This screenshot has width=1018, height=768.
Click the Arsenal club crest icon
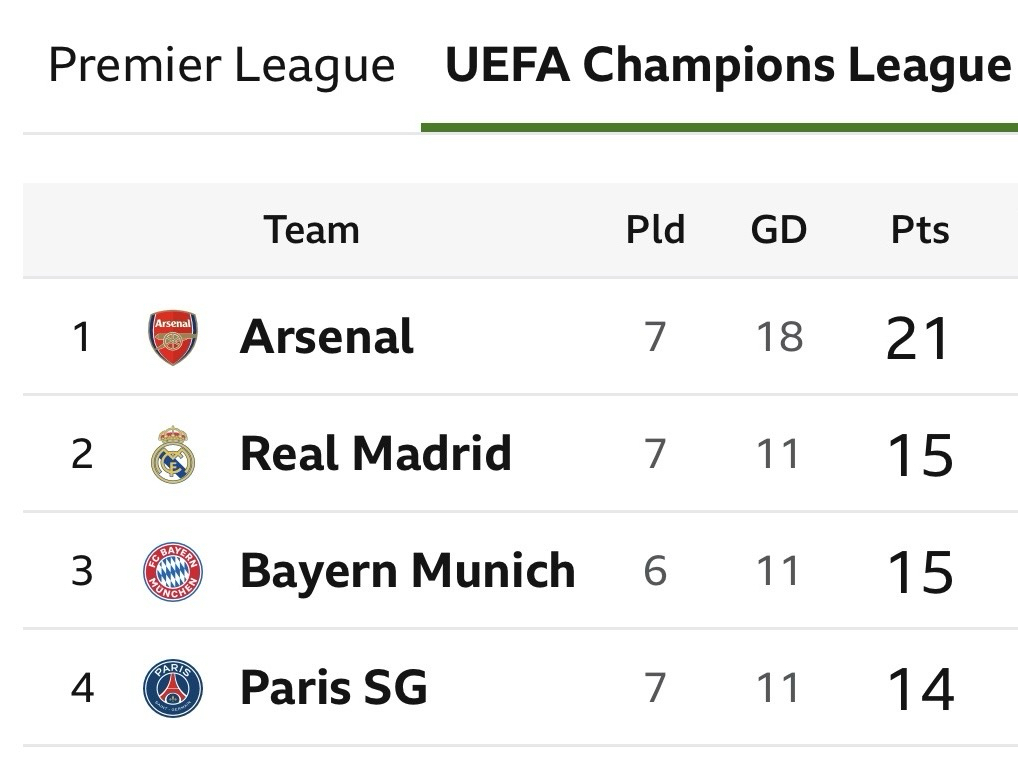(x=173, y=337)
